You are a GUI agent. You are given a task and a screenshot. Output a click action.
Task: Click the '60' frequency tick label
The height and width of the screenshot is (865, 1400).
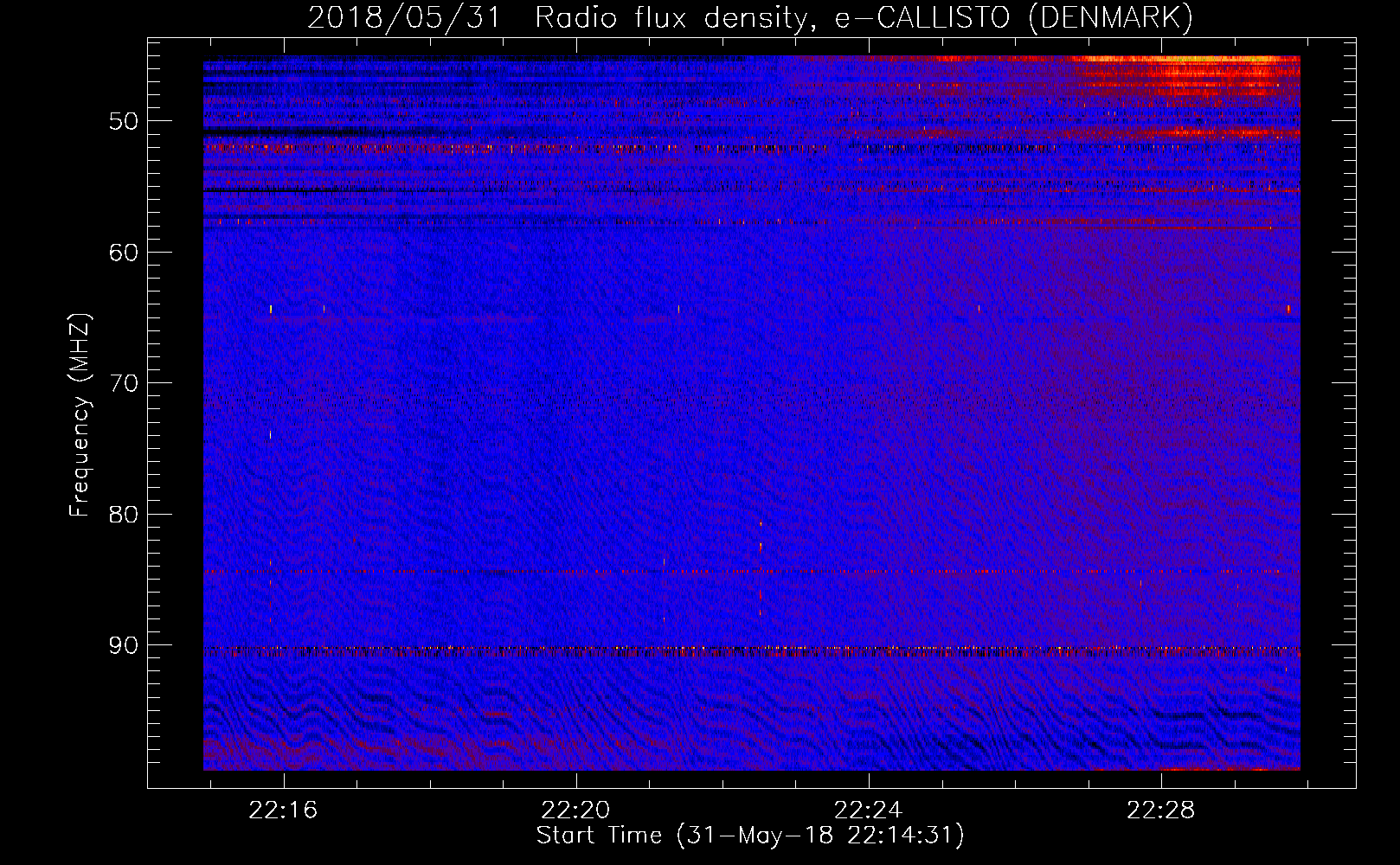124,253
